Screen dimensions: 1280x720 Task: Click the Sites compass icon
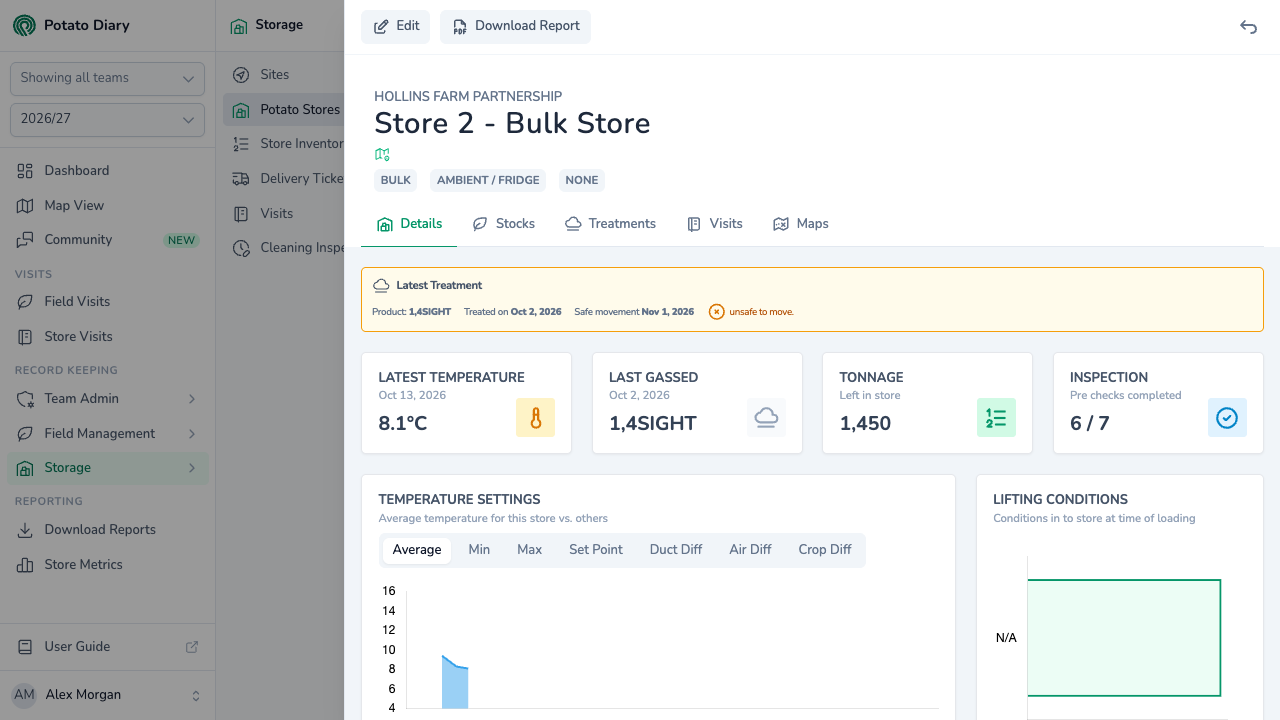click(x=241, y=75)
